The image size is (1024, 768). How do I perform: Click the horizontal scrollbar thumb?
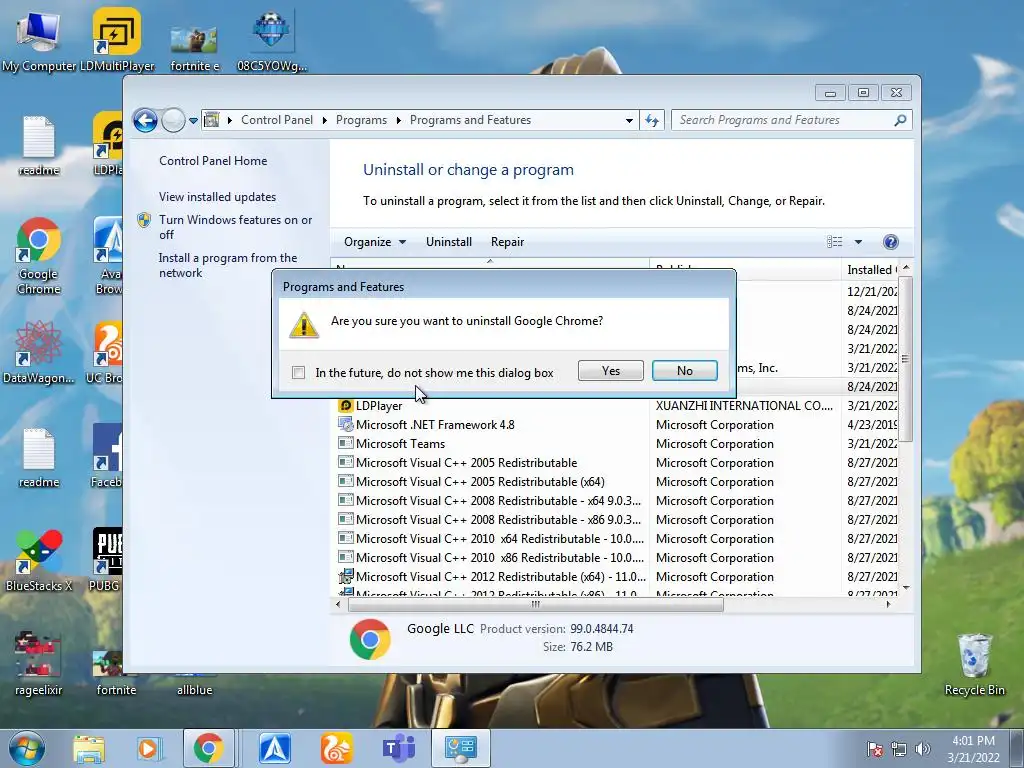click(x=536, y=604)
